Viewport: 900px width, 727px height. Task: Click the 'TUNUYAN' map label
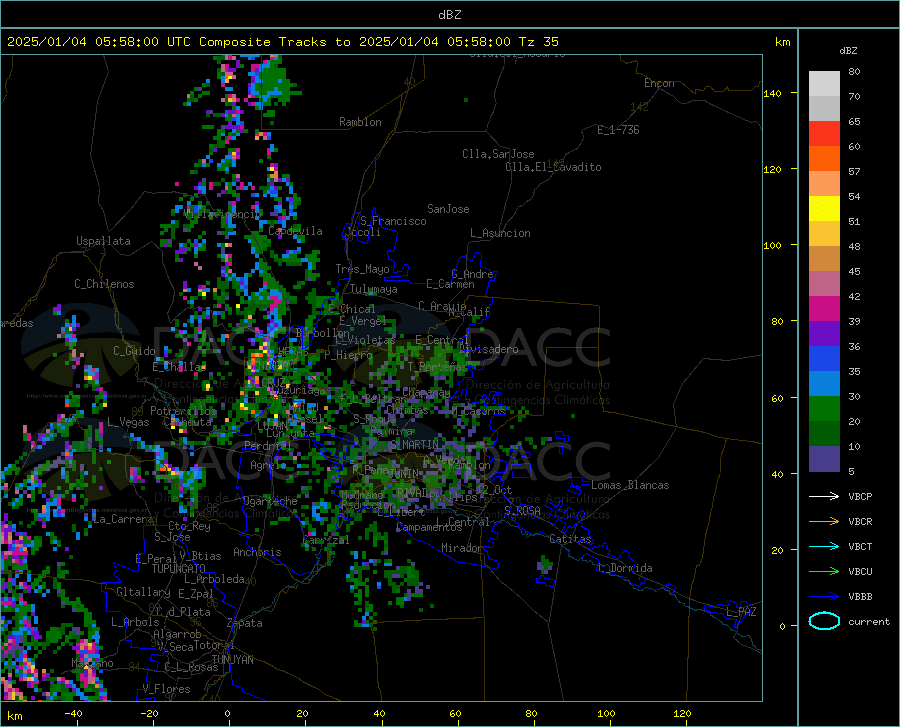tap(232, 659)
